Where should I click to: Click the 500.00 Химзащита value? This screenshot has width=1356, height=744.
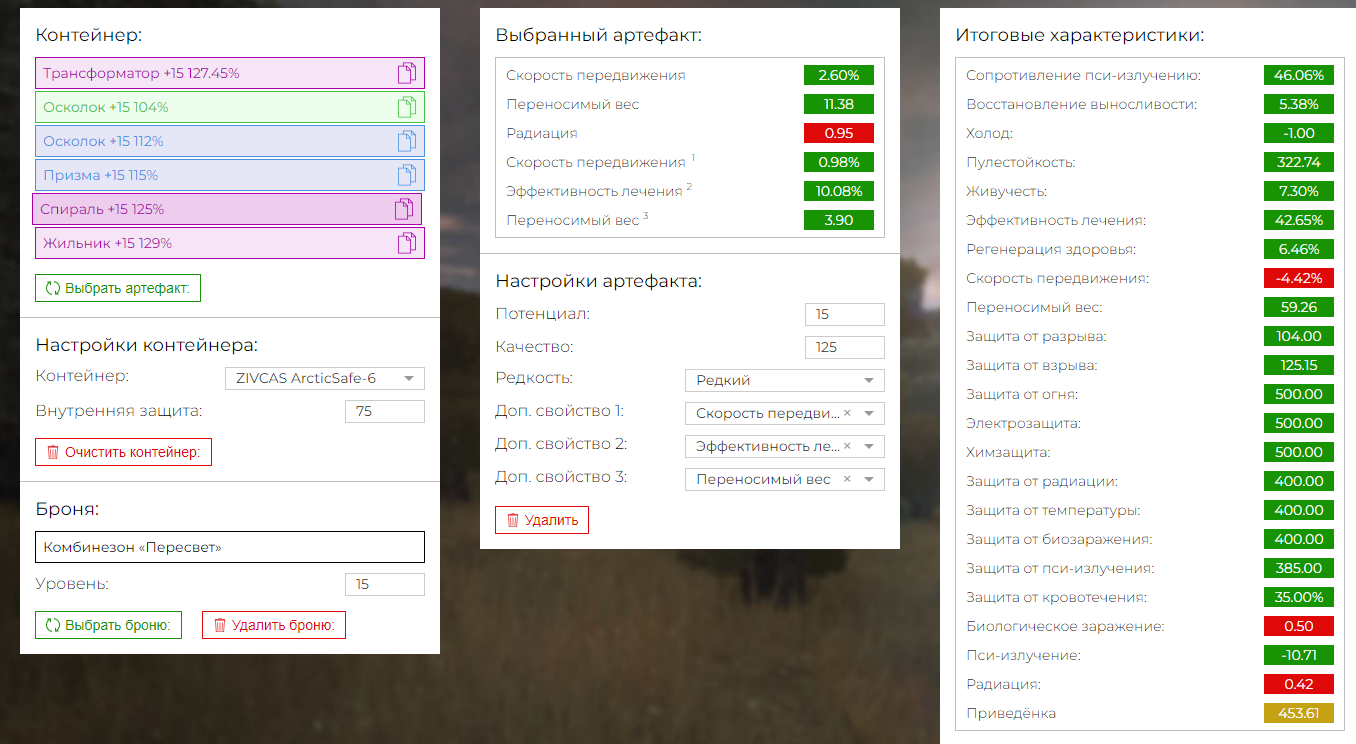(1299, 452)
